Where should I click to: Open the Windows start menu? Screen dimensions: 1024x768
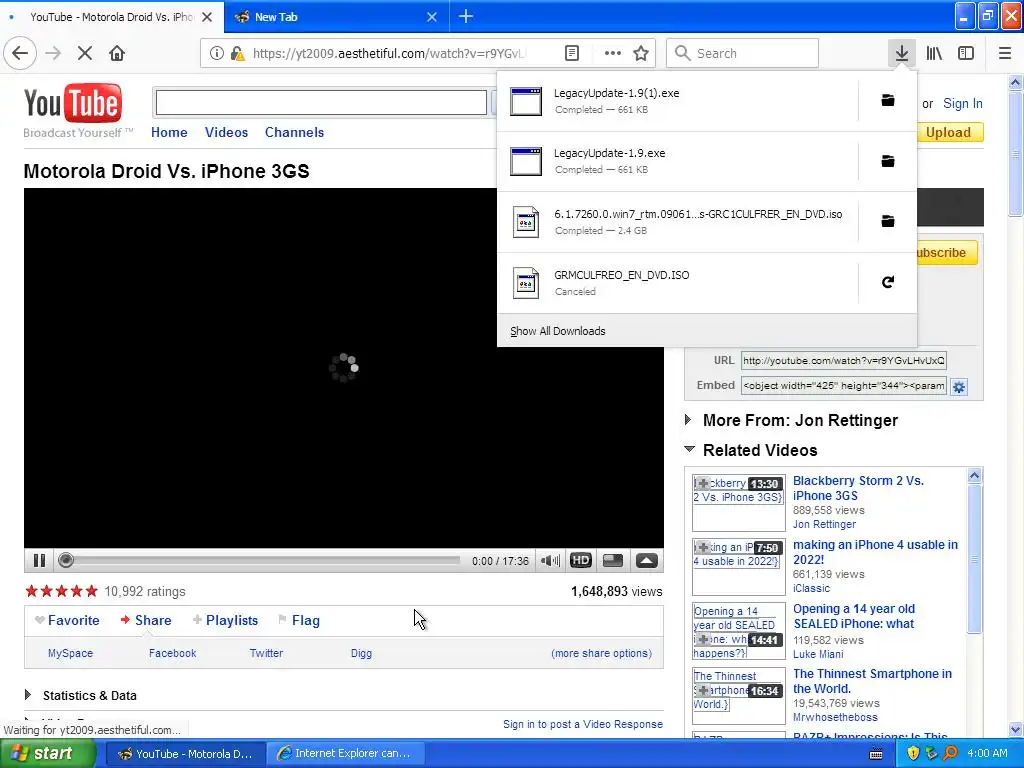coord(48,754)
